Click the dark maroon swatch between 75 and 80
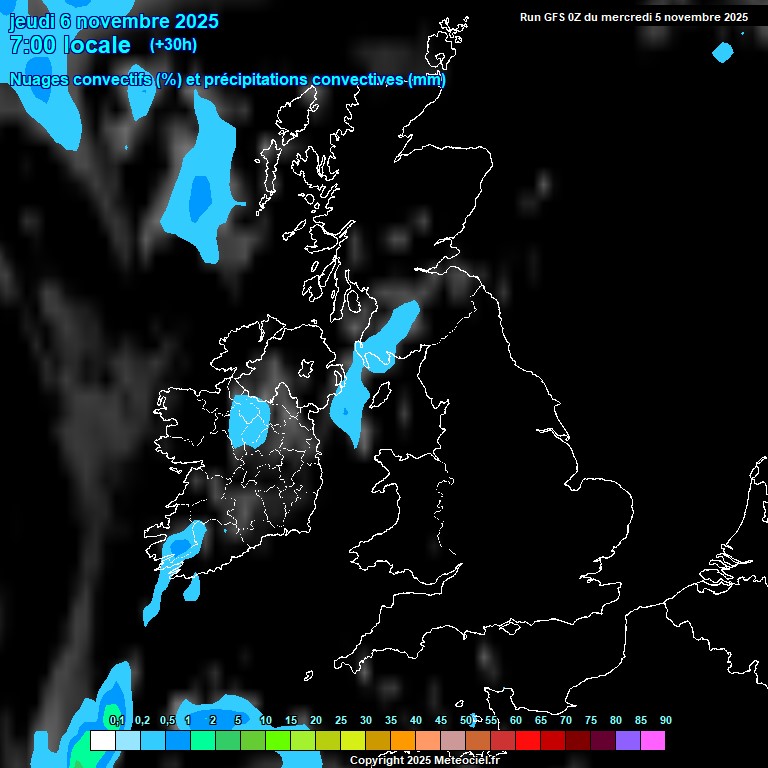 coord(602,741)
